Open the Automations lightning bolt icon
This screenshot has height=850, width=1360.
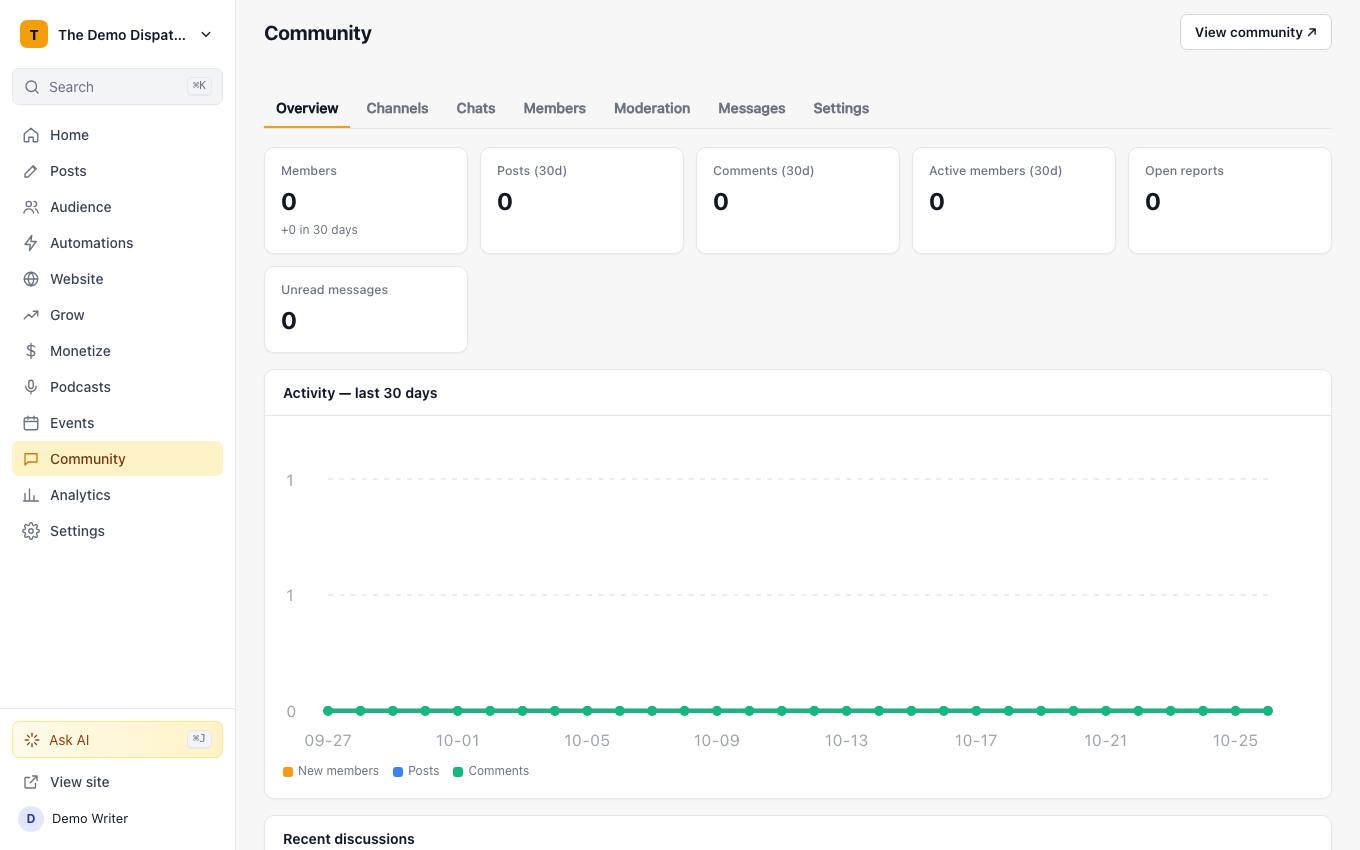(x=31, y=243)
